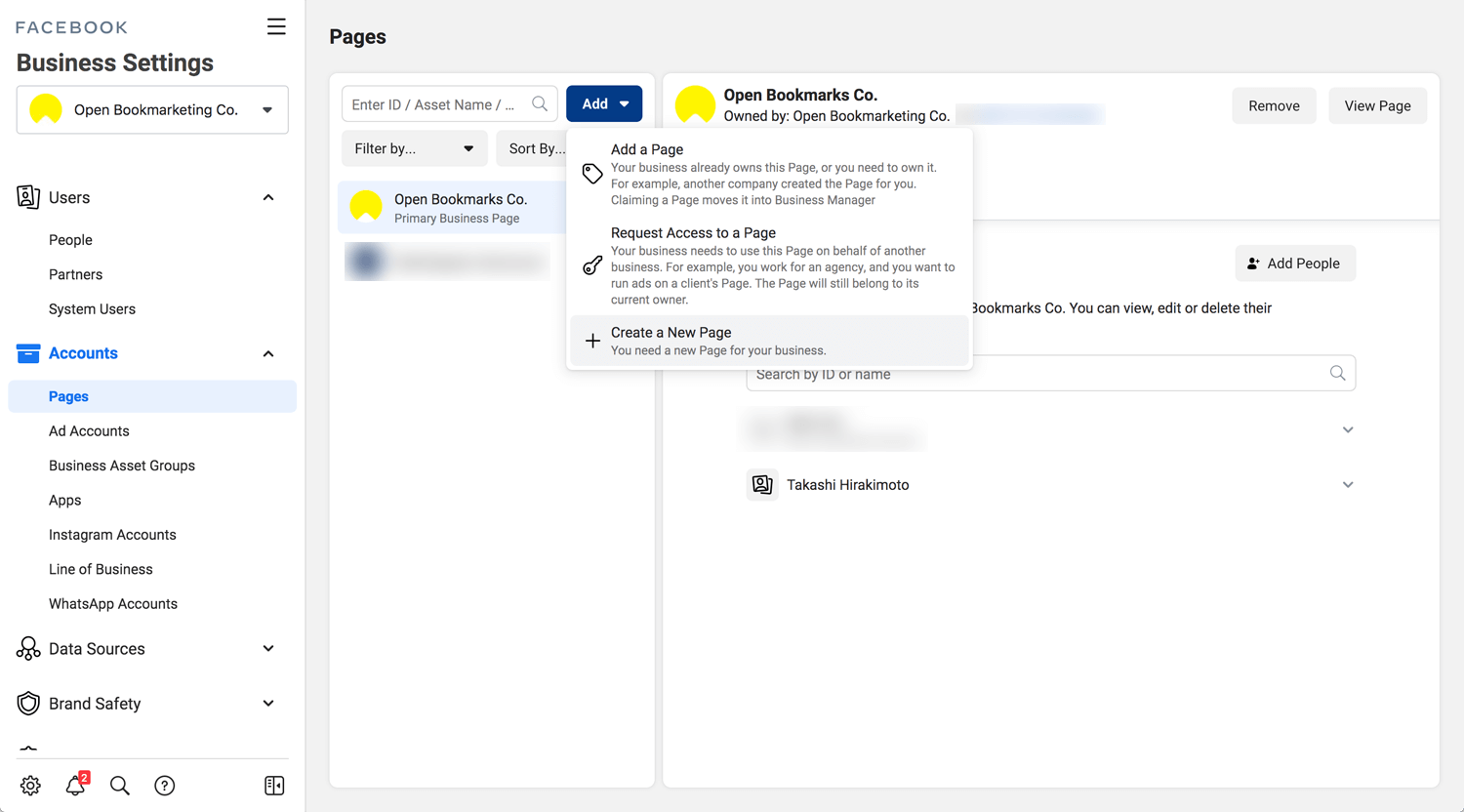Click the View Page button

point(1377,105)
